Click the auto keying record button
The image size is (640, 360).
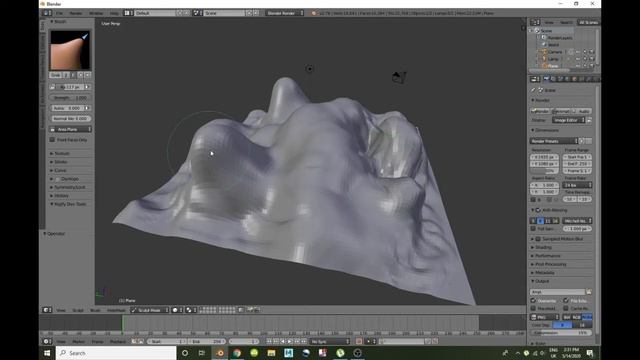[x=359, y=341]
